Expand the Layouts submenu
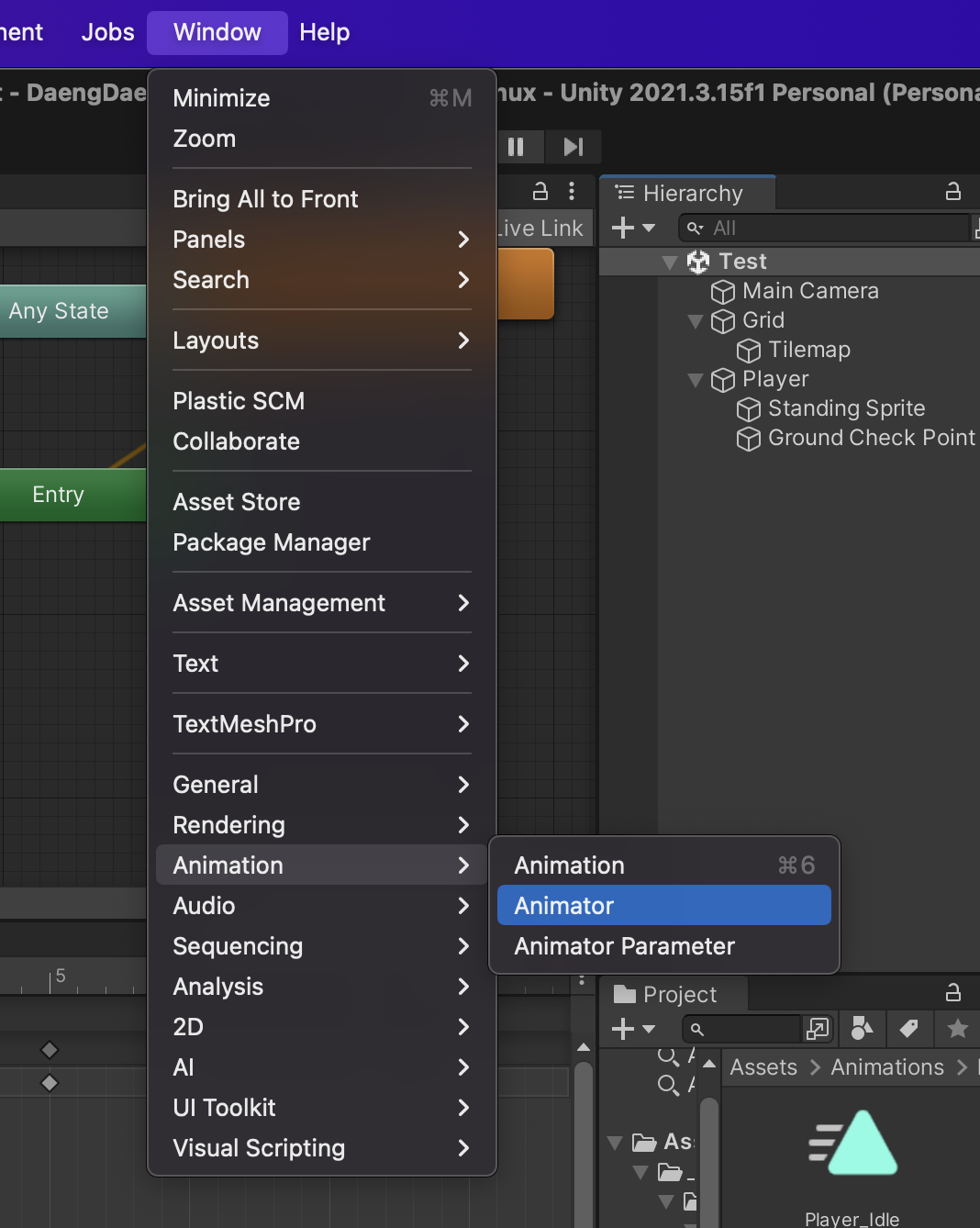 [322, 340]
